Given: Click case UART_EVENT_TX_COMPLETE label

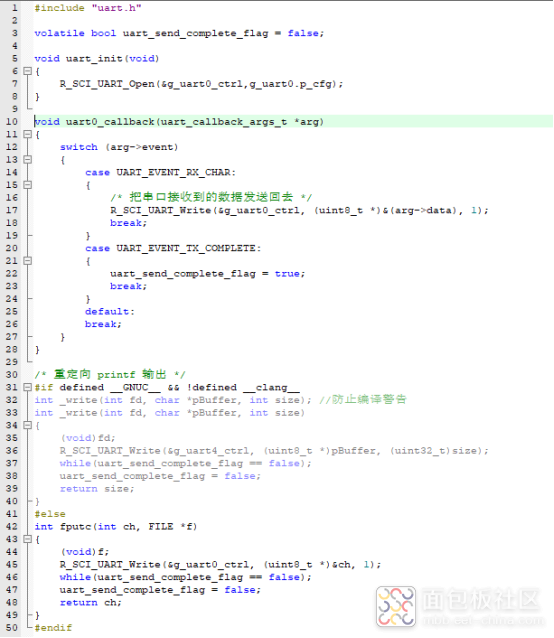Looking at the screenshot, I should [x=173, y=248].
